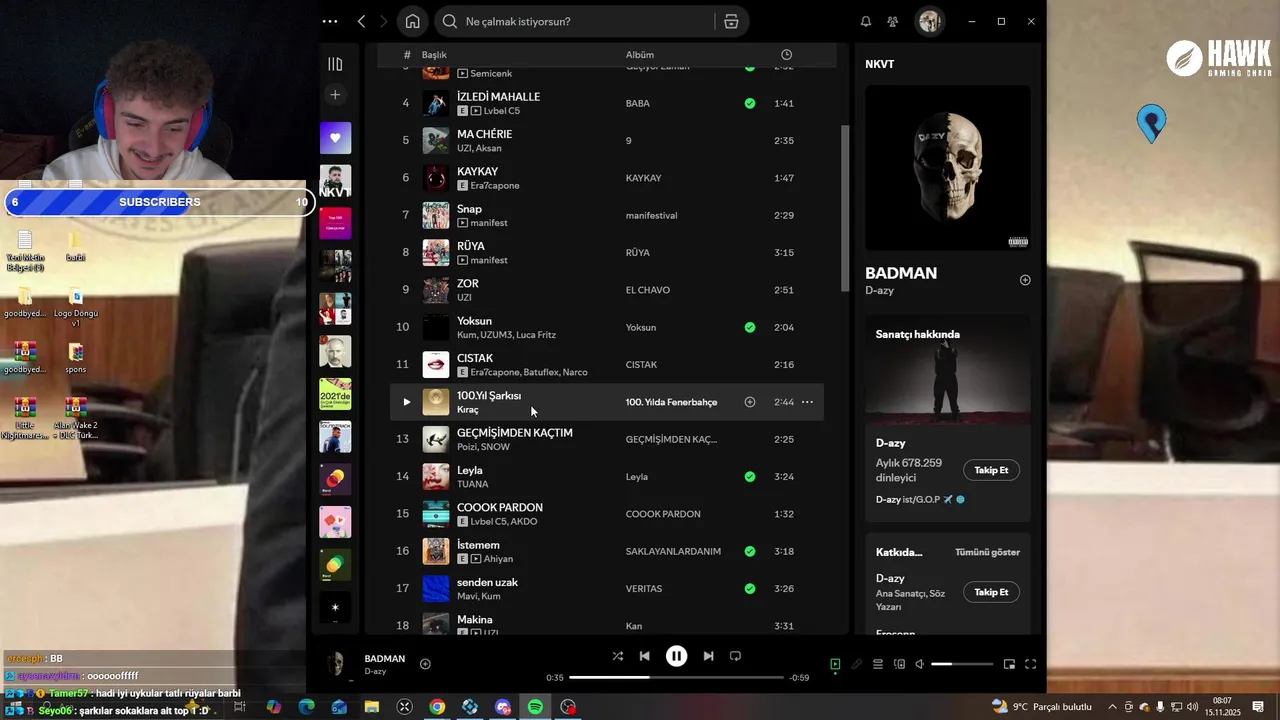Select the GEÇMİŞİMDEN KAÇTIM track row
The width and height of the screenshot is (1280, 720).
point(606,439)
